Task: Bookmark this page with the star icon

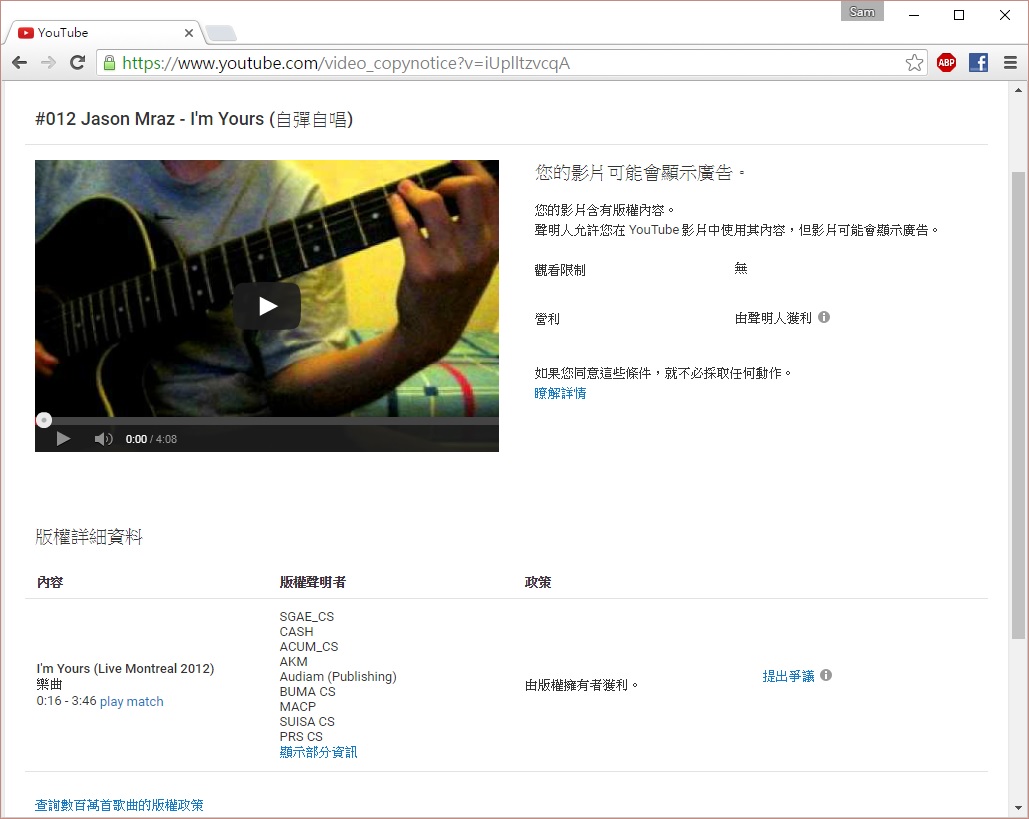Action: 914,63
